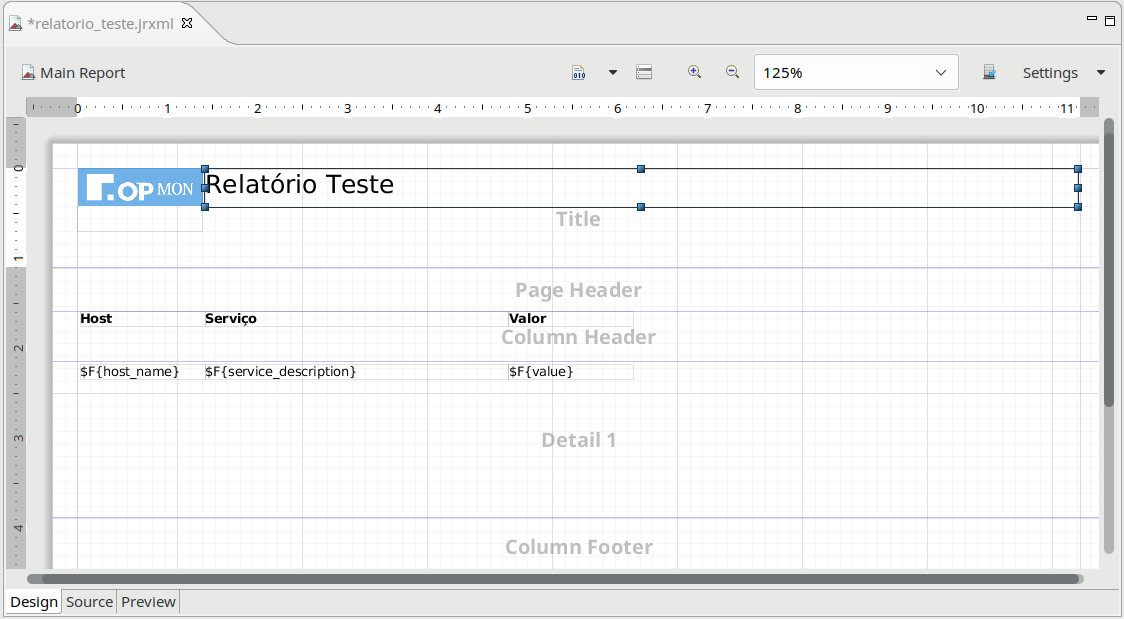Zoom in on the report
Viewport: 1124px width, 619px height.
click(x=695, y=72)
